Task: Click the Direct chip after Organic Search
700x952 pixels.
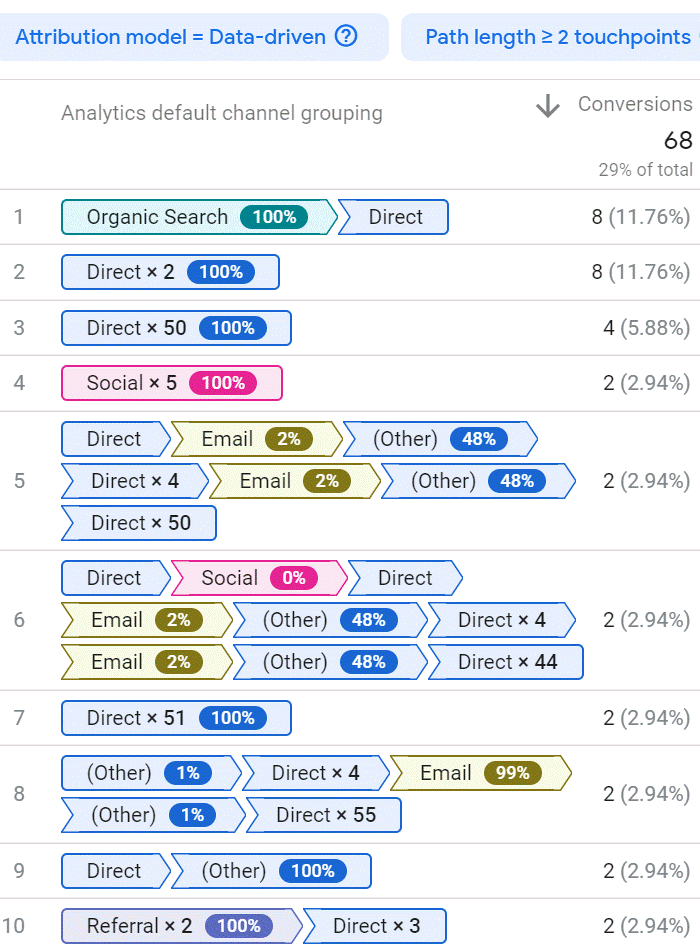Action: pos(395,217)
